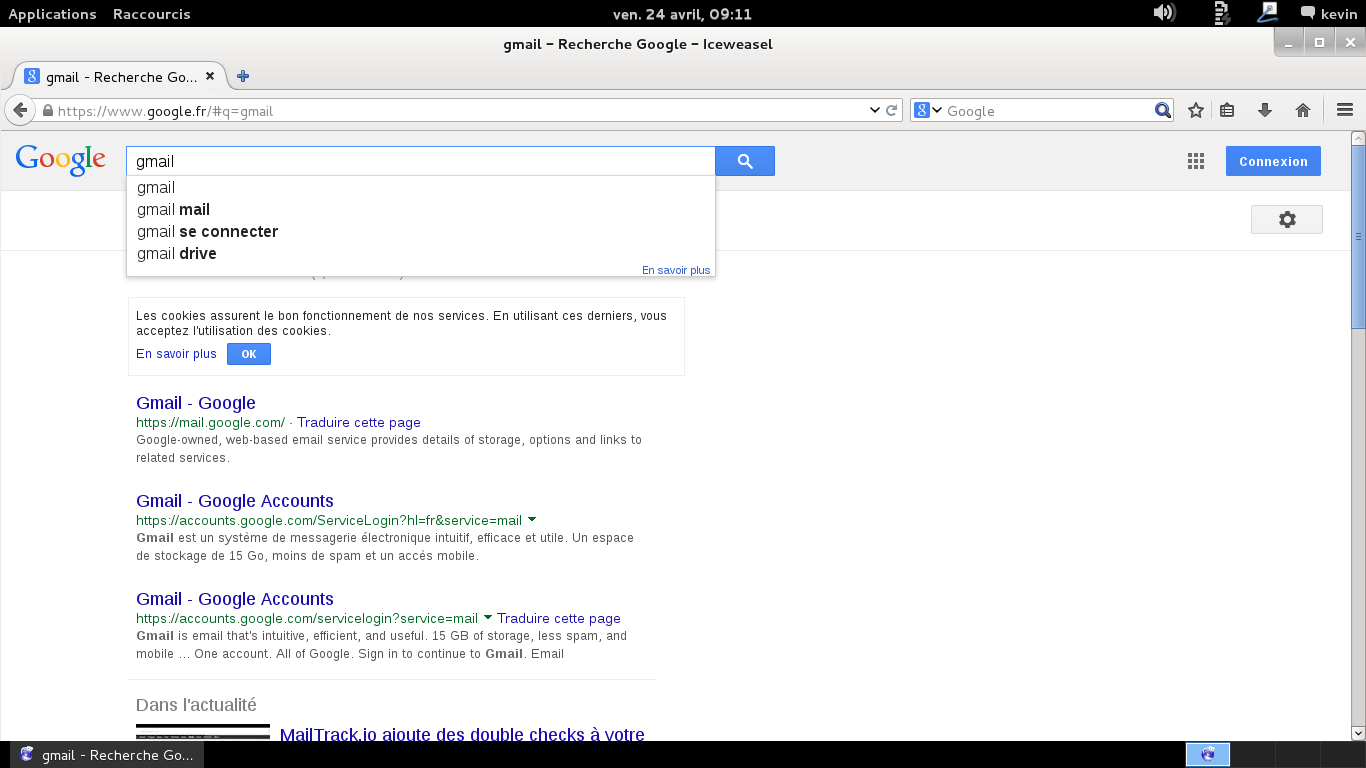Image resolution: width=1366 pixels, height=768 pixels.
Task: Click the browser back arrow button
Action: click(19, 110)
